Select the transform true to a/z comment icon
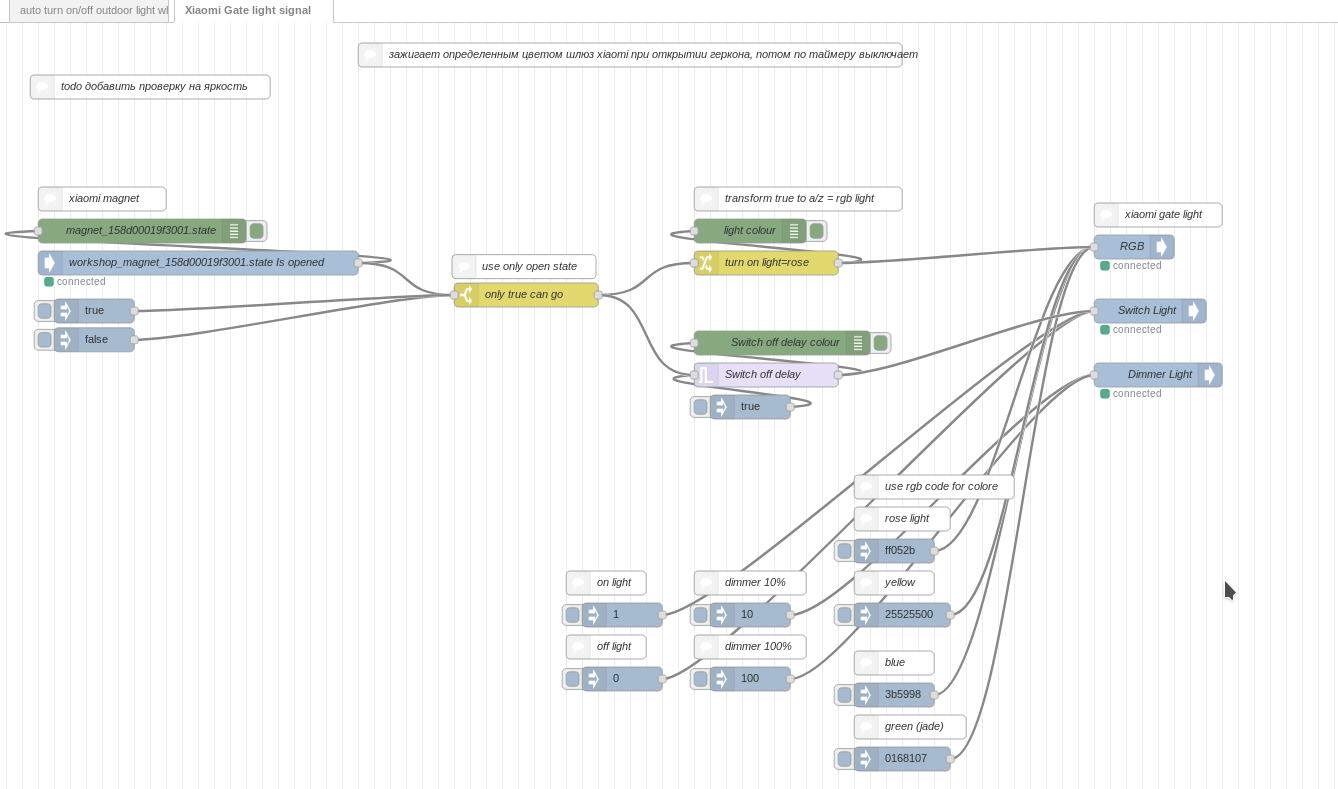This screenshot has width=1338, height=789. coord(706,199)
